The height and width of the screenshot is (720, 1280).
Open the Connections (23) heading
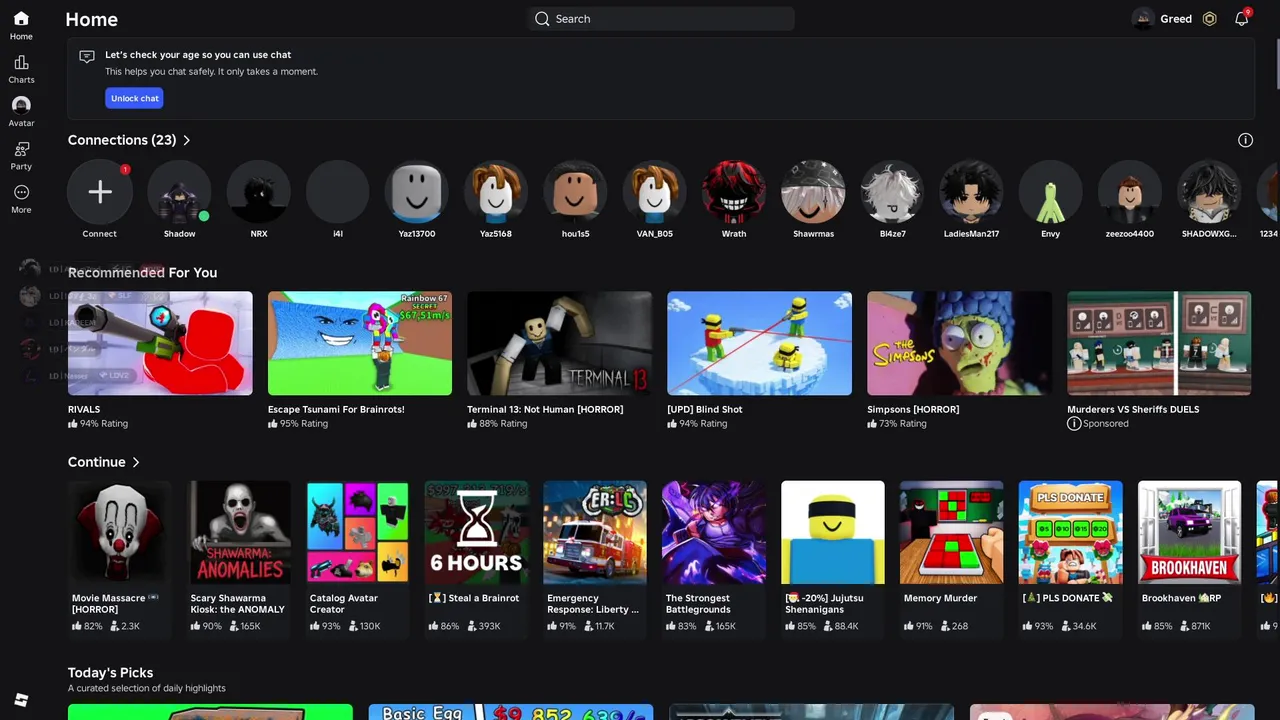coord(122,140)
